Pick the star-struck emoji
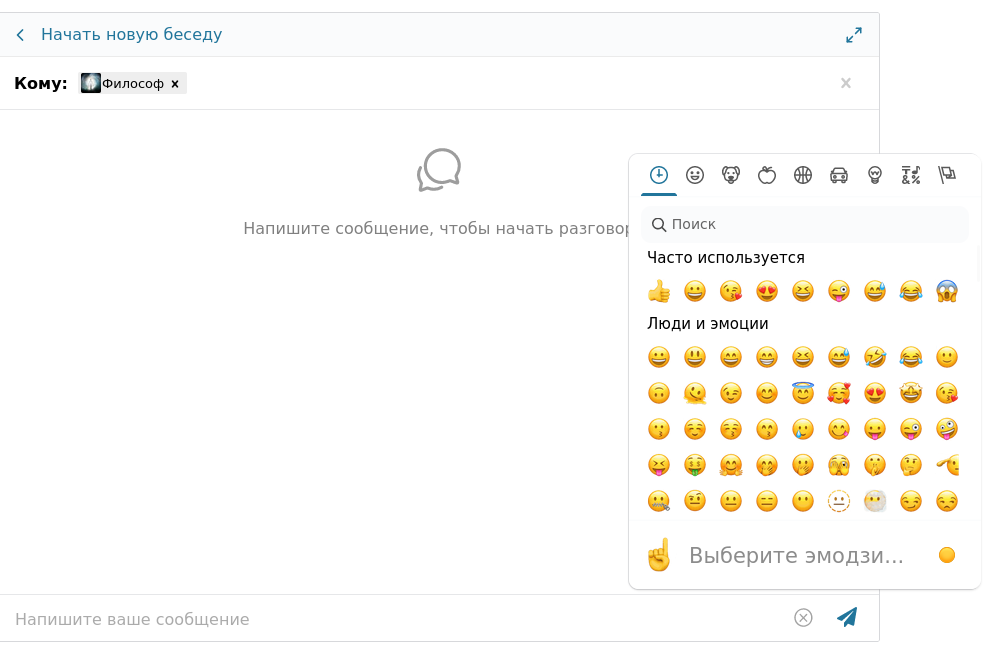The width and height of the screenshot is (993, 661). click(911, 393)
